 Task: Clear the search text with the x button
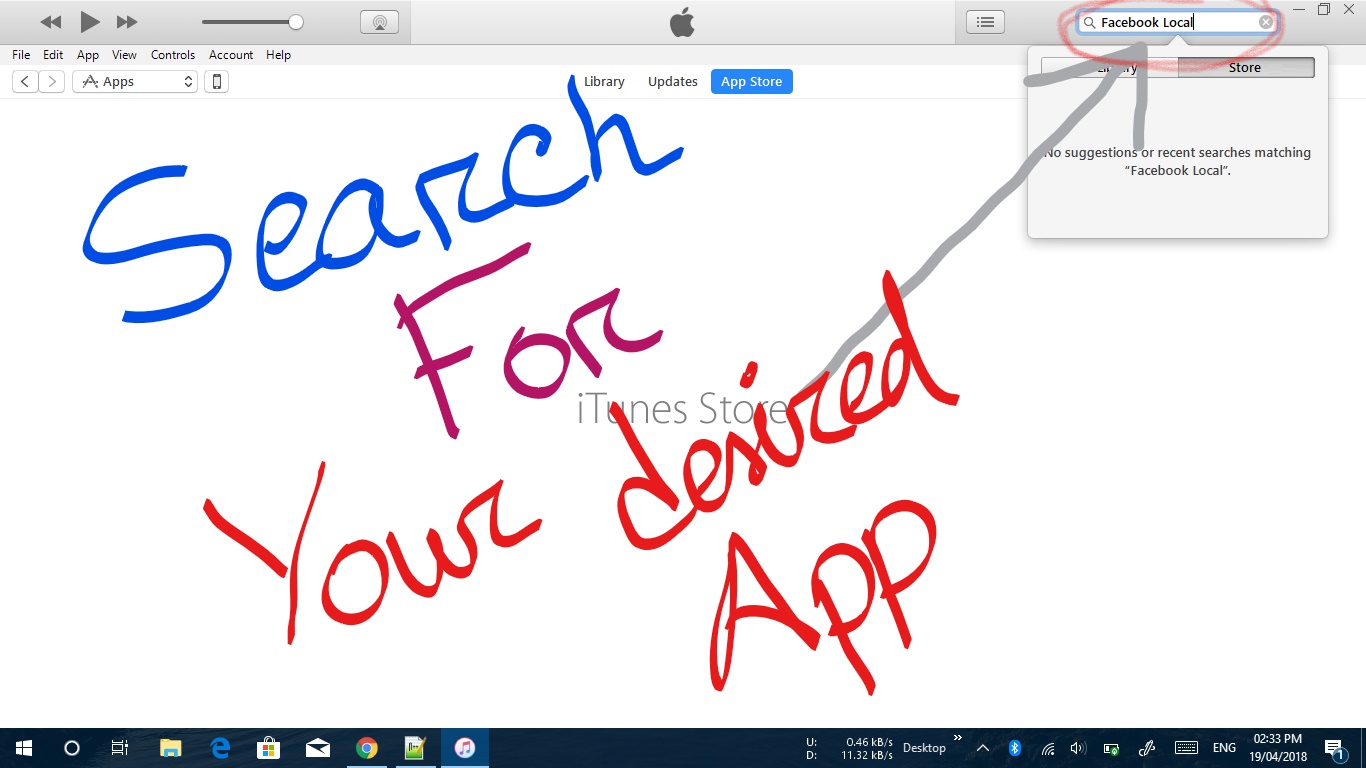click(x=1266, y=22)
